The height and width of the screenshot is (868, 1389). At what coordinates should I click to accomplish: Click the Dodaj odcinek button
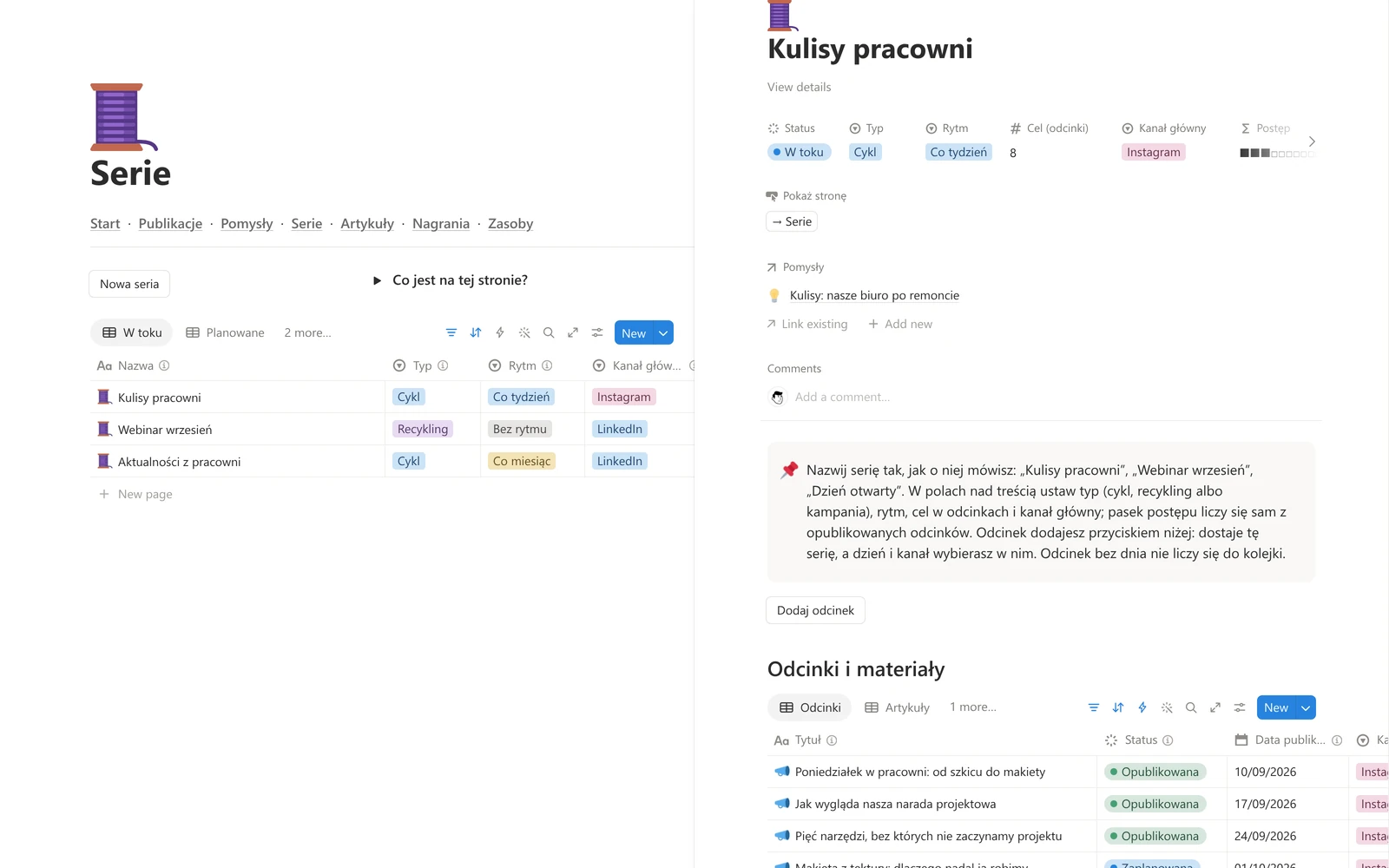(815, 610)
